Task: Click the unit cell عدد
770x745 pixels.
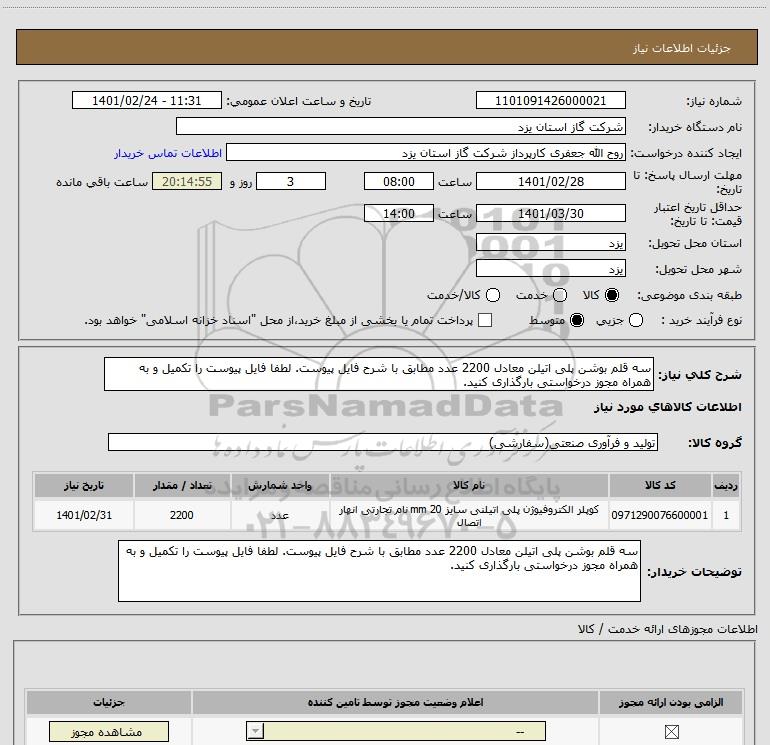Action: pos(279,515)
